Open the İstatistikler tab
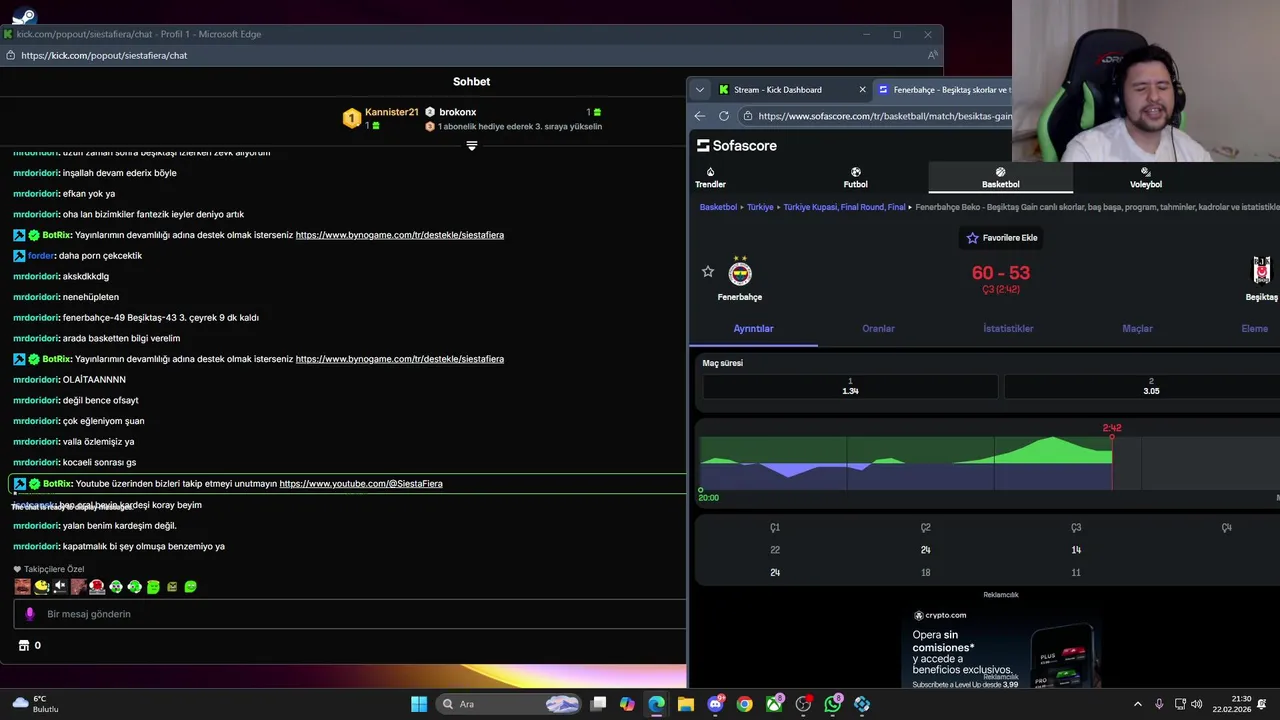 1008,328
